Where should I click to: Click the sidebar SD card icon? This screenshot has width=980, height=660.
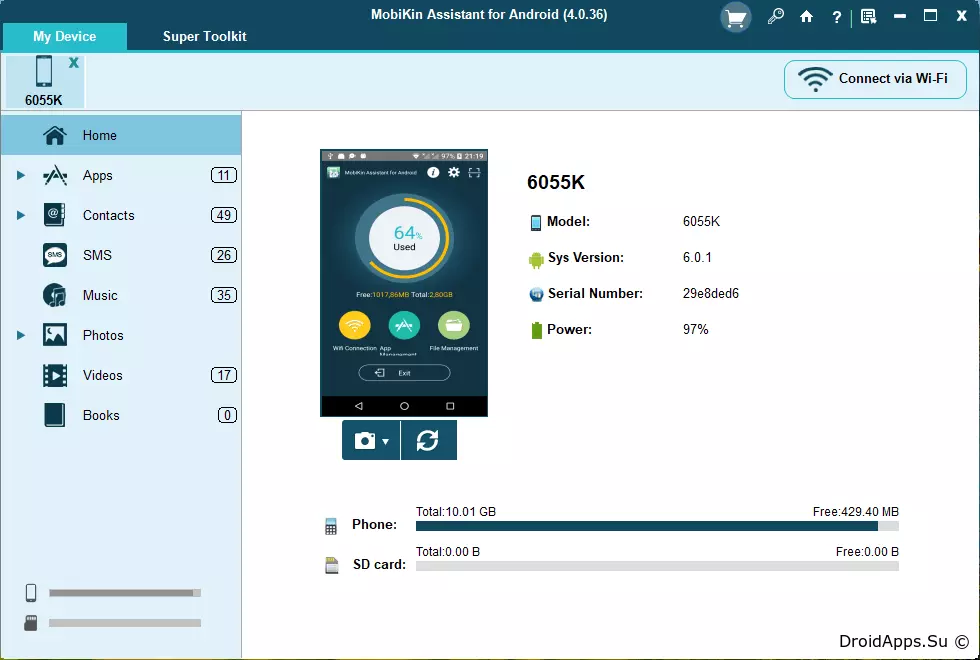tap(31, 623)
